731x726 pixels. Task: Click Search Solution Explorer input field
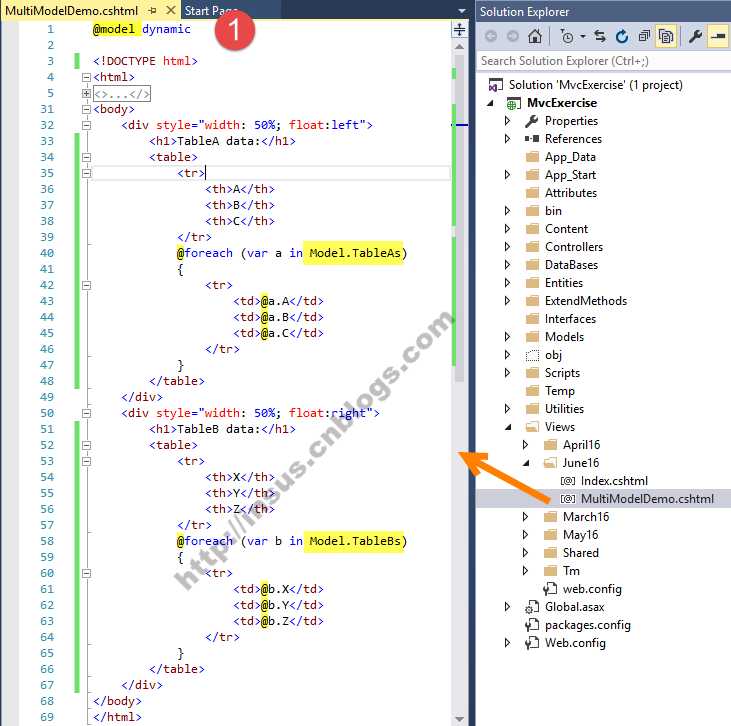(x=603, y=61)
